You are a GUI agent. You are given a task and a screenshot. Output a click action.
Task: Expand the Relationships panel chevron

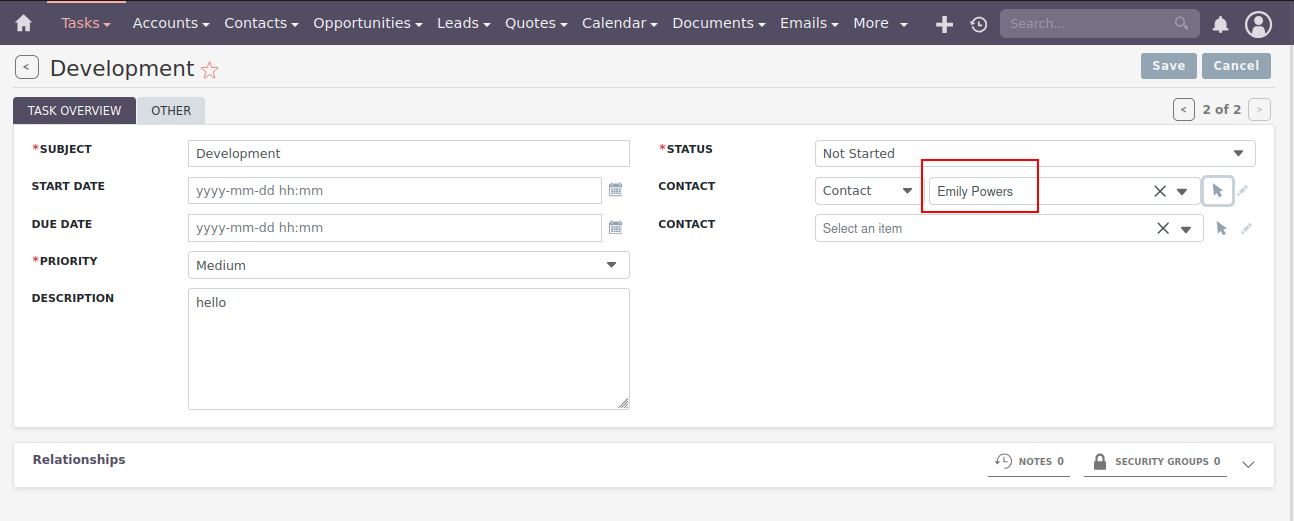click(1247, 464)
